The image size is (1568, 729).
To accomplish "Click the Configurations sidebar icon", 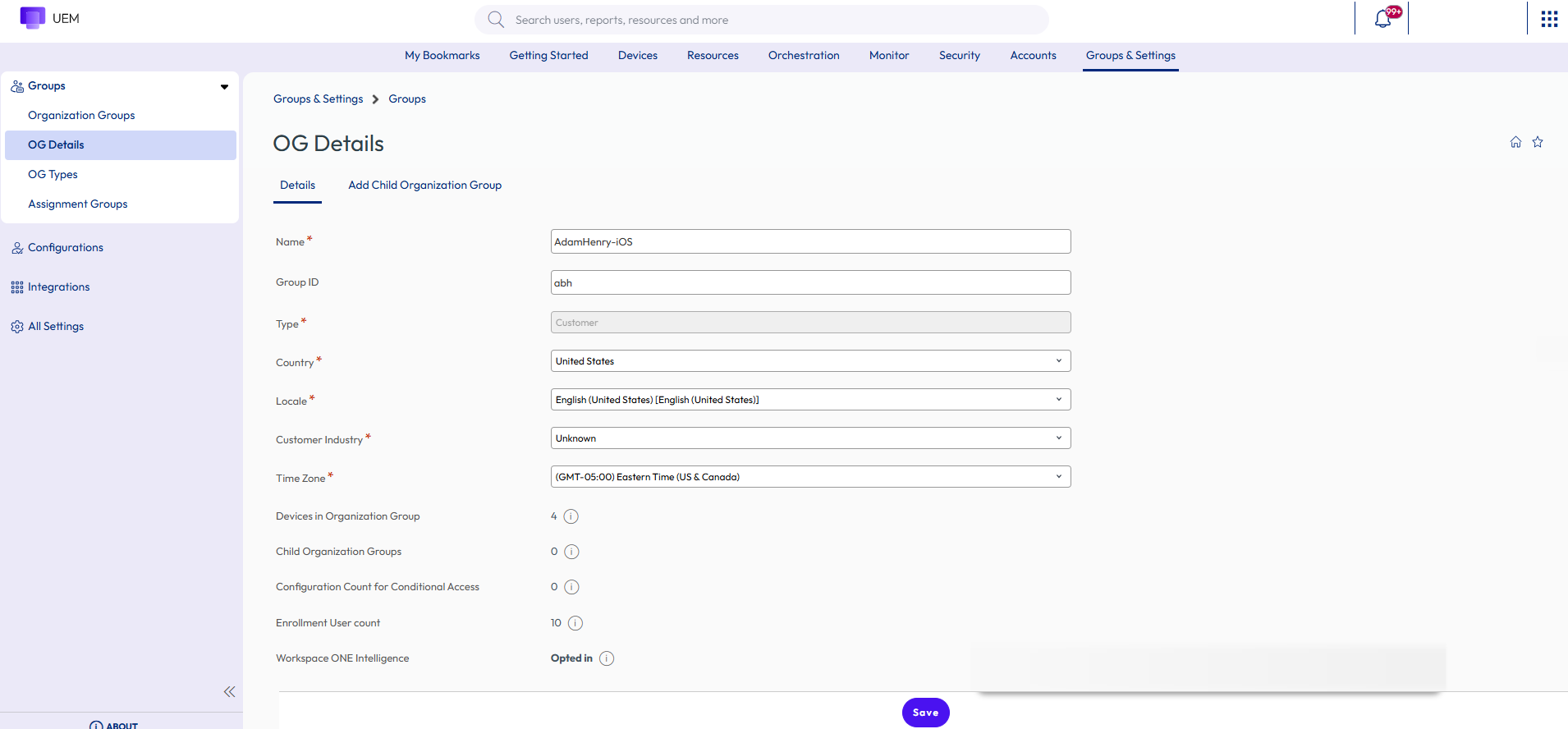I will pyautogui.click(x=17, y=248).
